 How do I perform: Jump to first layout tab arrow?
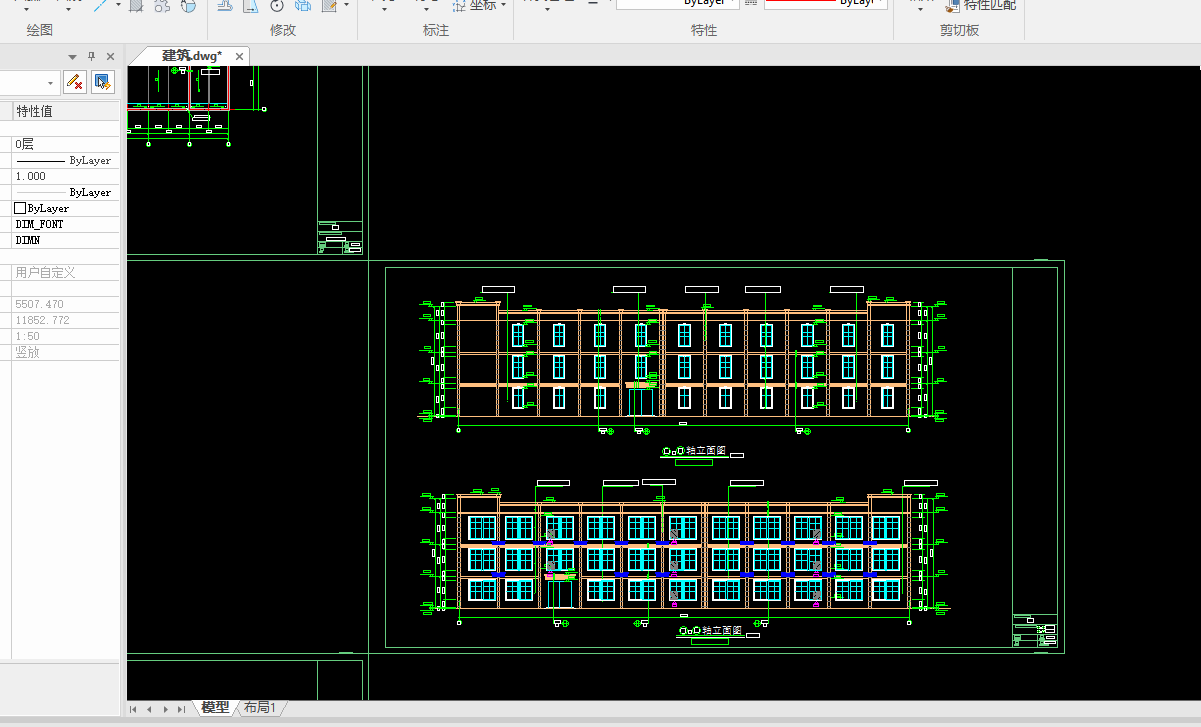[134, 709]
